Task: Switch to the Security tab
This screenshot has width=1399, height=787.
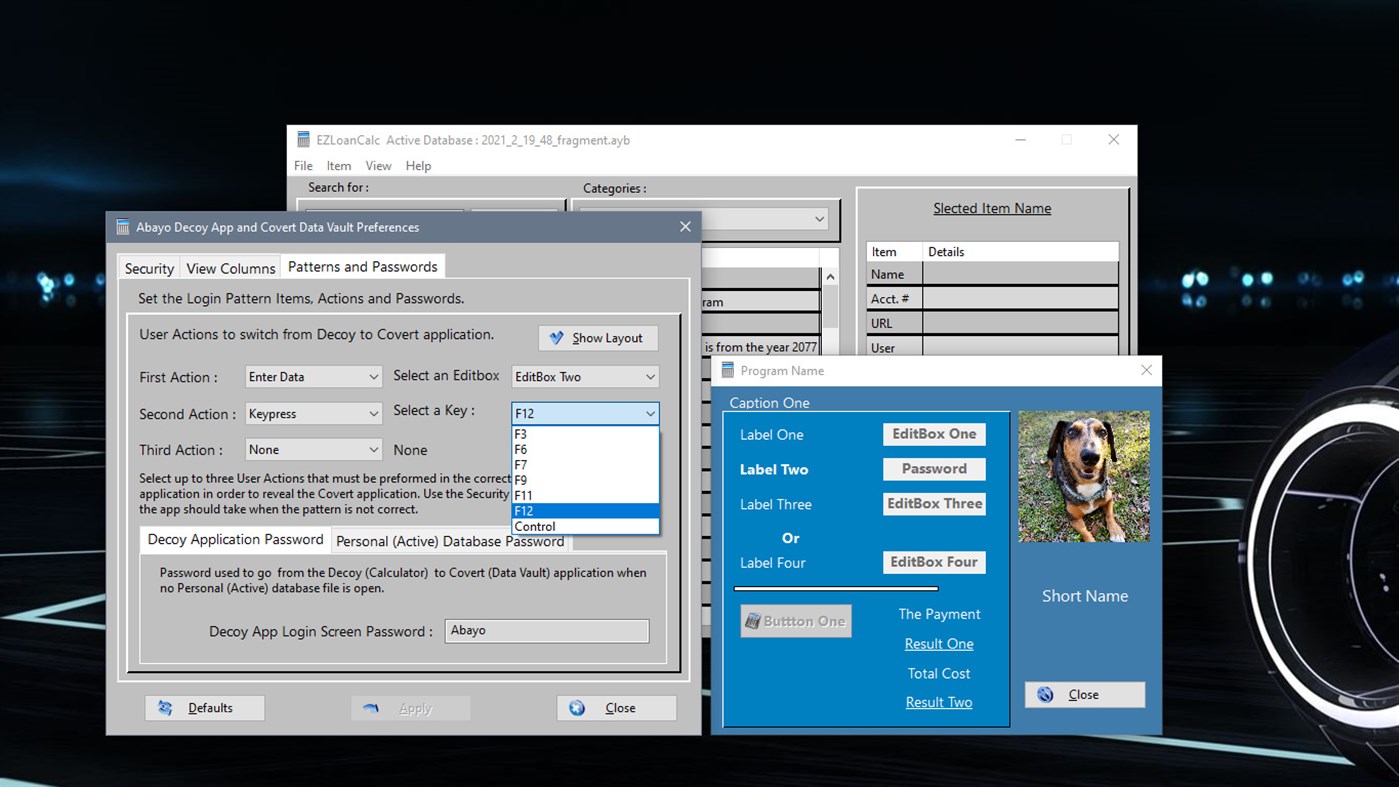Action: click(x=148, y=268)
